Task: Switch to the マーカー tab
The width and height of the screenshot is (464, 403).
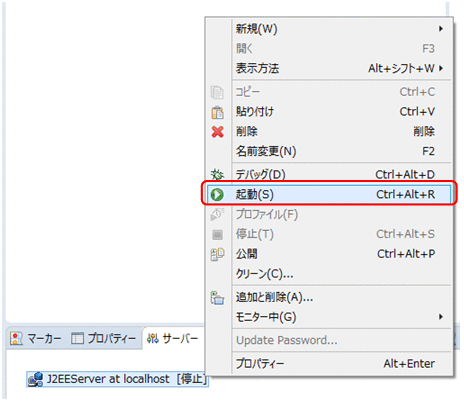Action: pos(36,339)
